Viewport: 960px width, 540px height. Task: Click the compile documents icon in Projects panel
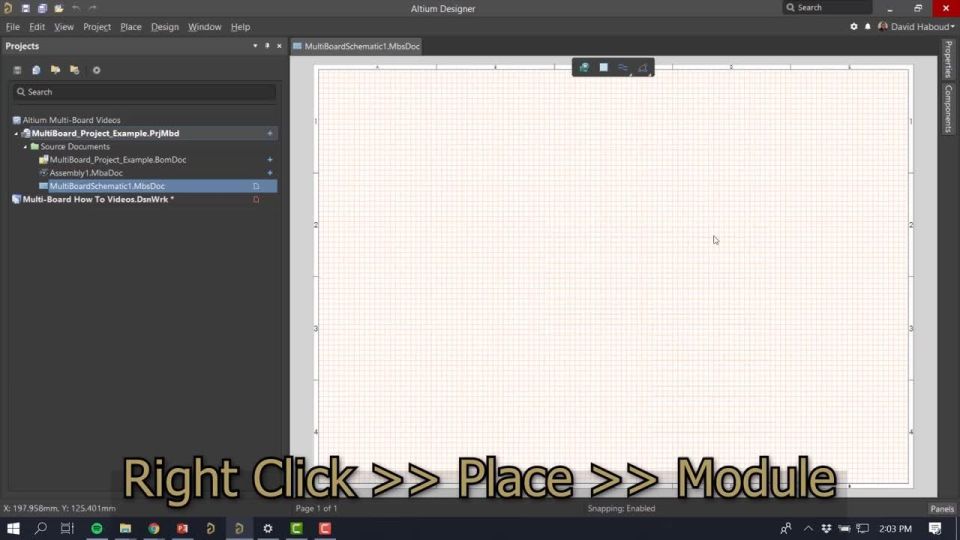point(36,70)
